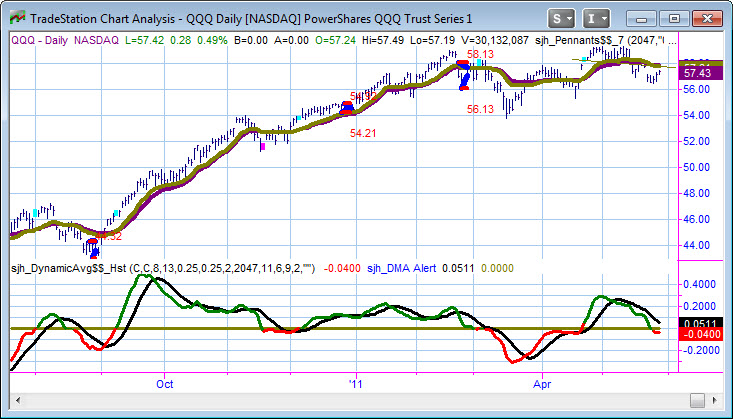Click the TradeStation chart icon in title bar
Viewport: 733px width, 419px height.
(17, 18)
